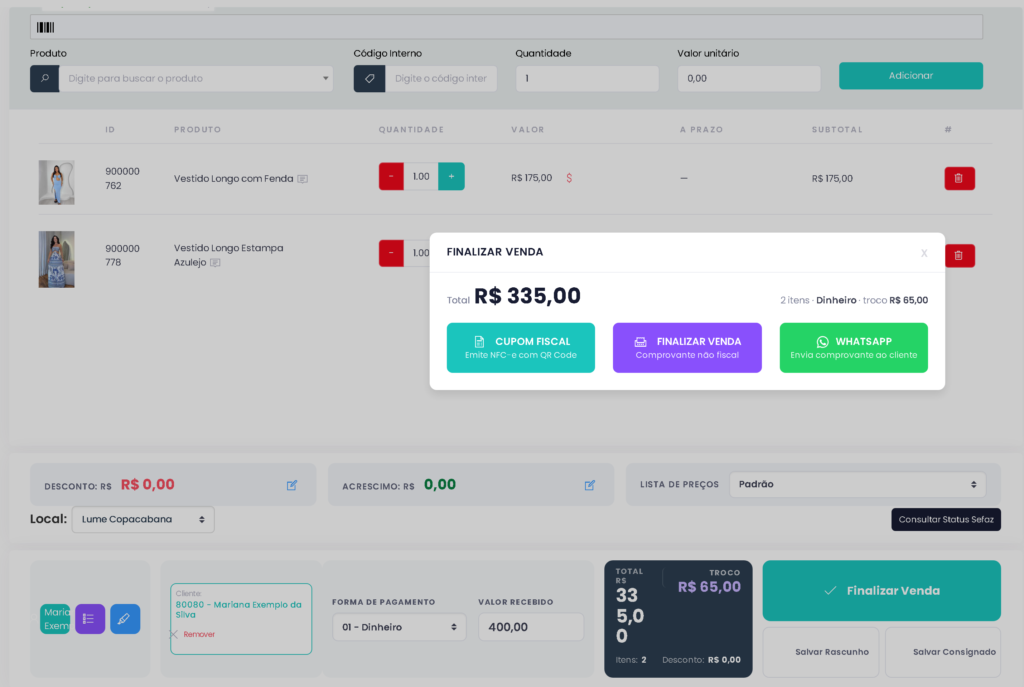Click the teal Finalizar Venda button
This screenshot has width=1024, height=687.
882,590
